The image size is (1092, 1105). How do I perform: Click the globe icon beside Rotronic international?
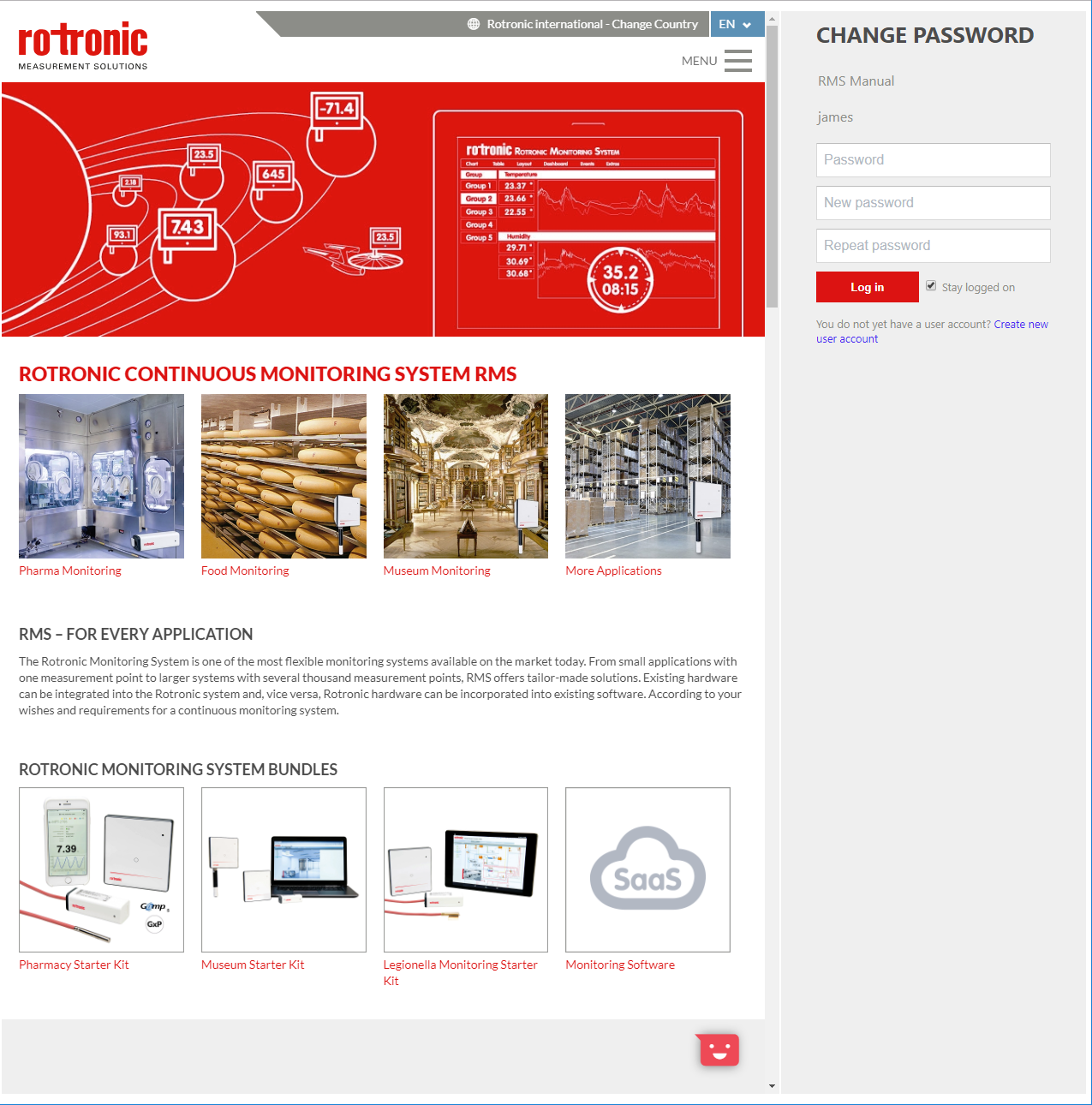[474, 24]
